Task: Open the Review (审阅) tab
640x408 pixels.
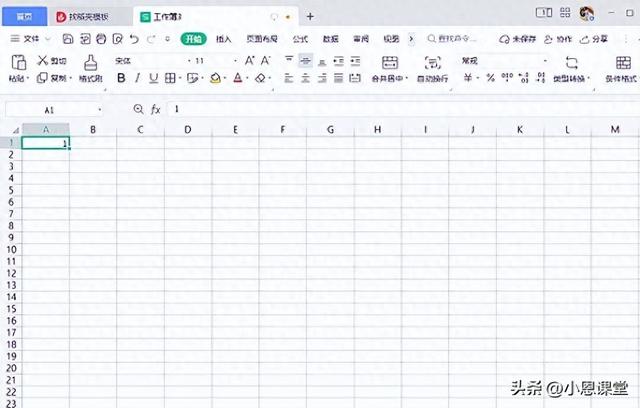Action: coord(361,39)
